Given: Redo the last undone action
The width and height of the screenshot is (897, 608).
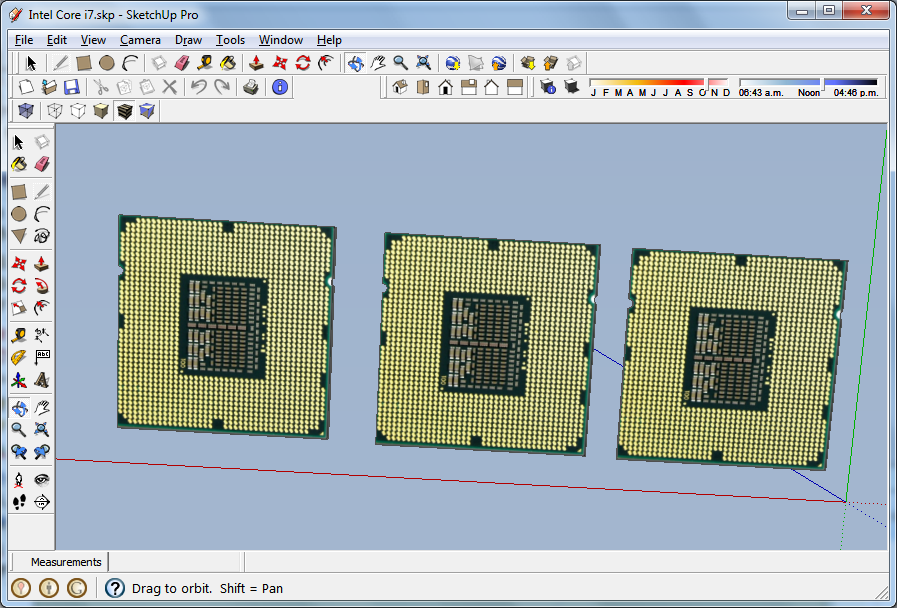Looking at the screenshot, I should coord(221,87).
